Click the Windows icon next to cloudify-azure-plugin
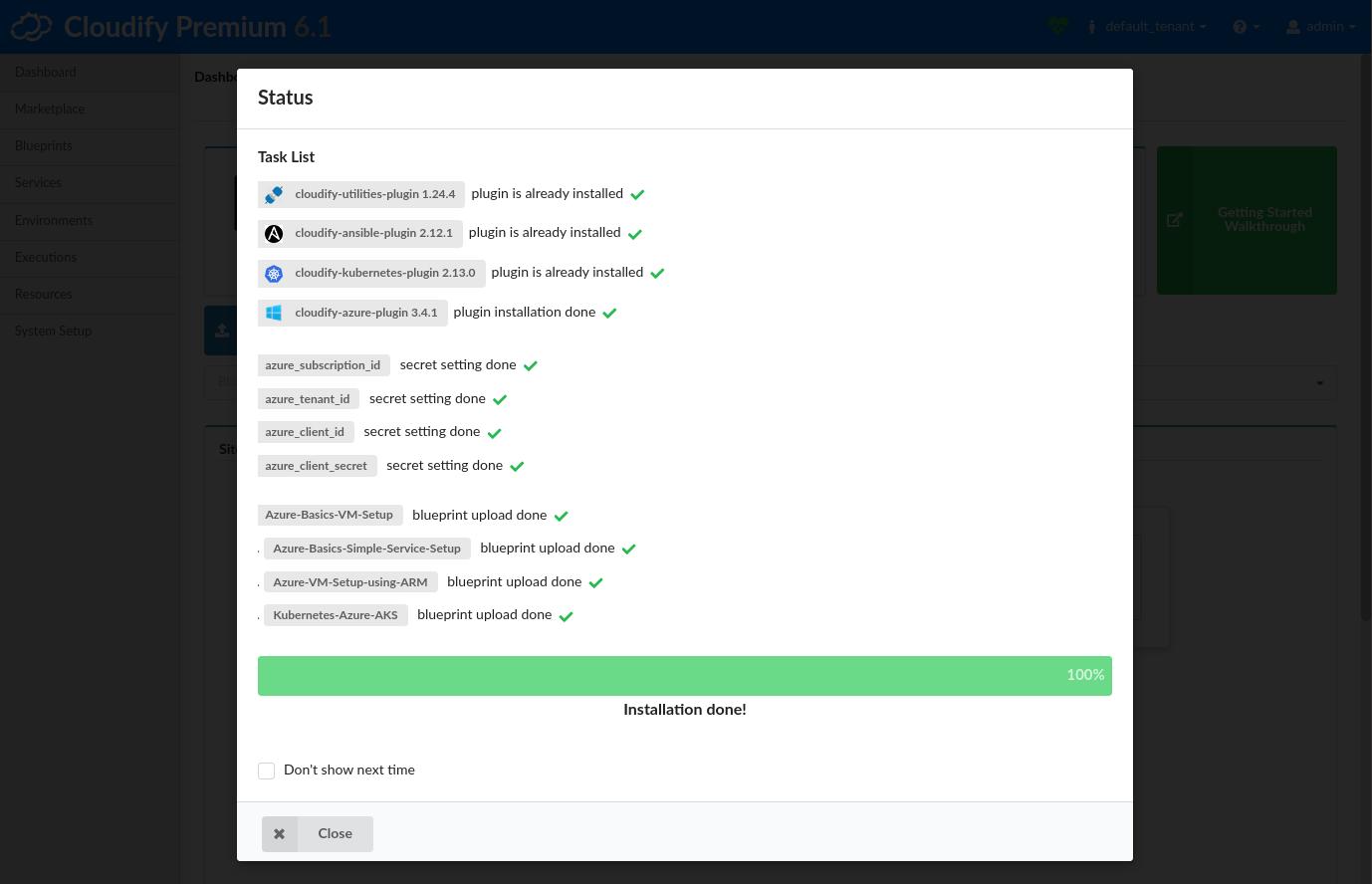 (274, 313)
